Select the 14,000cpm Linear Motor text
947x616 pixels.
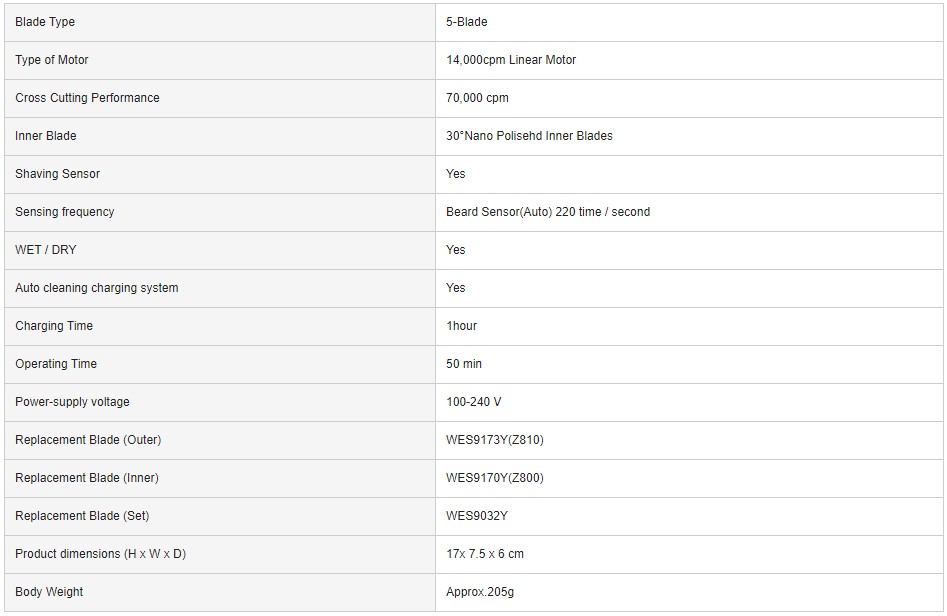point(511,60)
